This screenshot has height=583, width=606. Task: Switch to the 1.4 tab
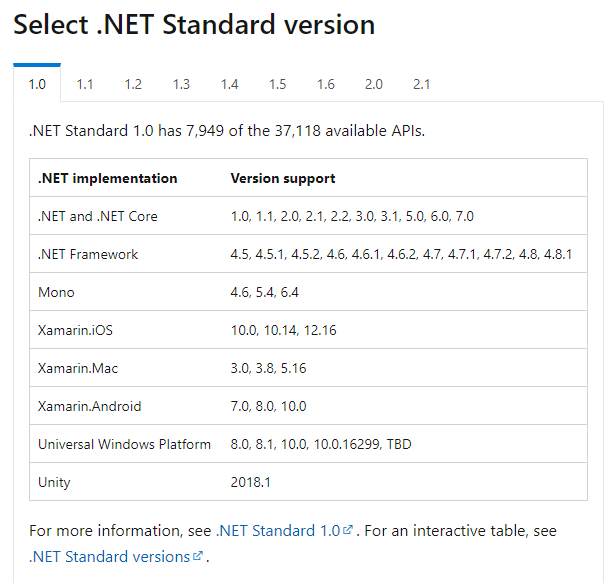click(229, 84)
